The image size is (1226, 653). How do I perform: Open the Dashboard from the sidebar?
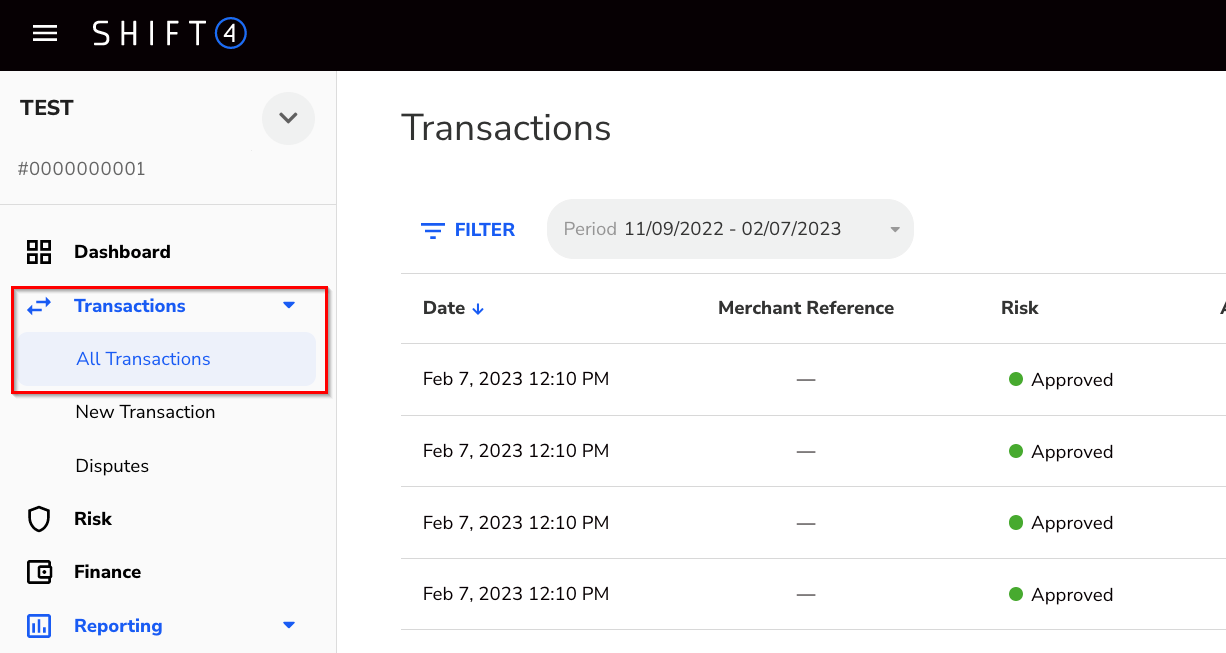pos(122,252)
